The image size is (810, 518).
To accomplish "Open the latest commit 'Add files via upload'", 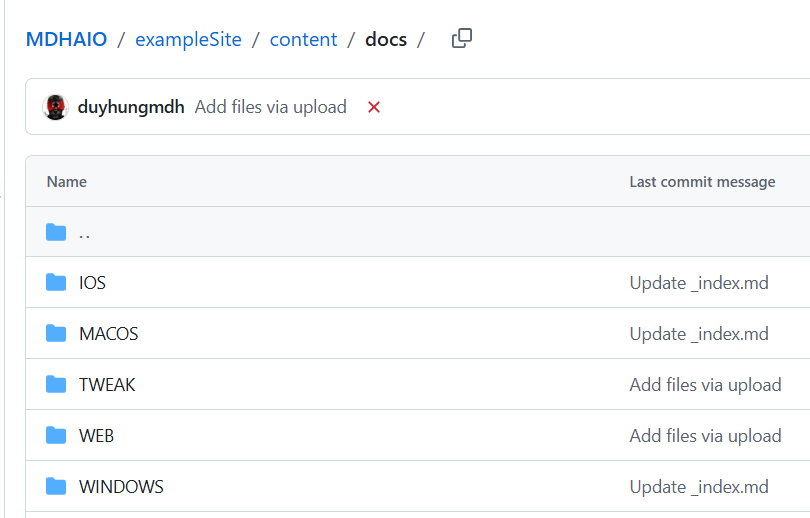I will pos(271,107).
